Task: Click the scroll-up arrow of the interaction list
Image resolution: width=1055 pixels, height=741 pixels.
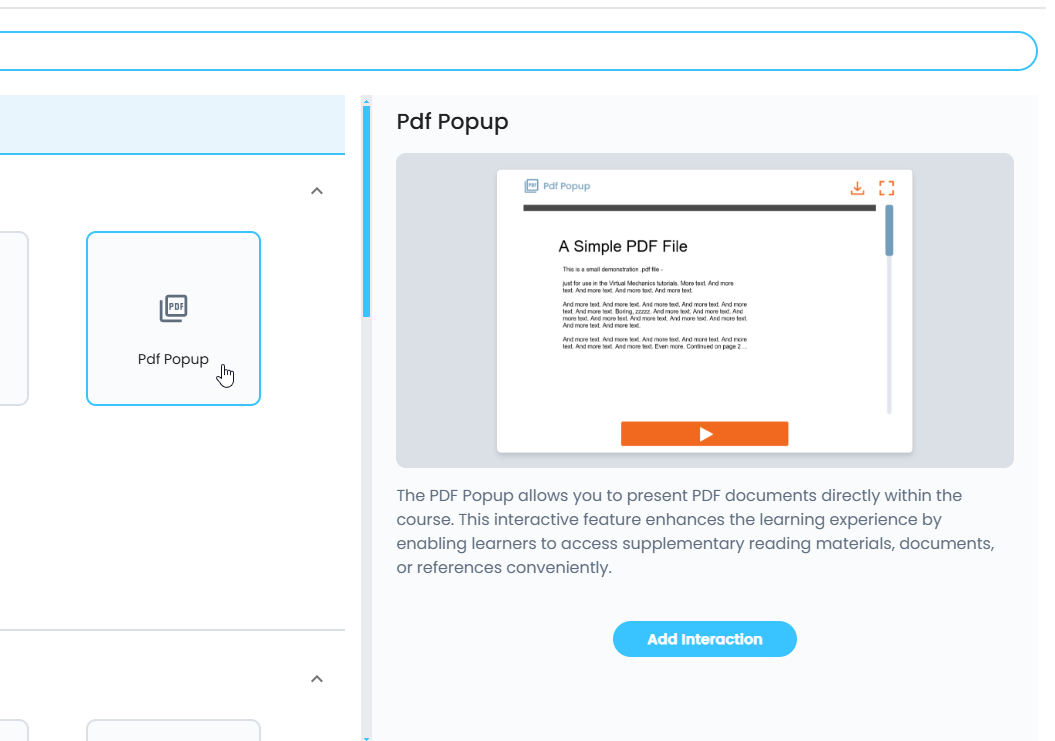Action: pyautogui.click(x=366, y=101)
